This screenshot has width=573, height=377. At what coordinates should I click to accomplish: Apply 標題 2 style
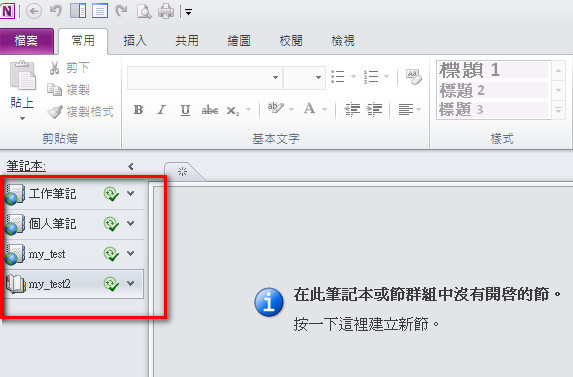click(493, 90)
